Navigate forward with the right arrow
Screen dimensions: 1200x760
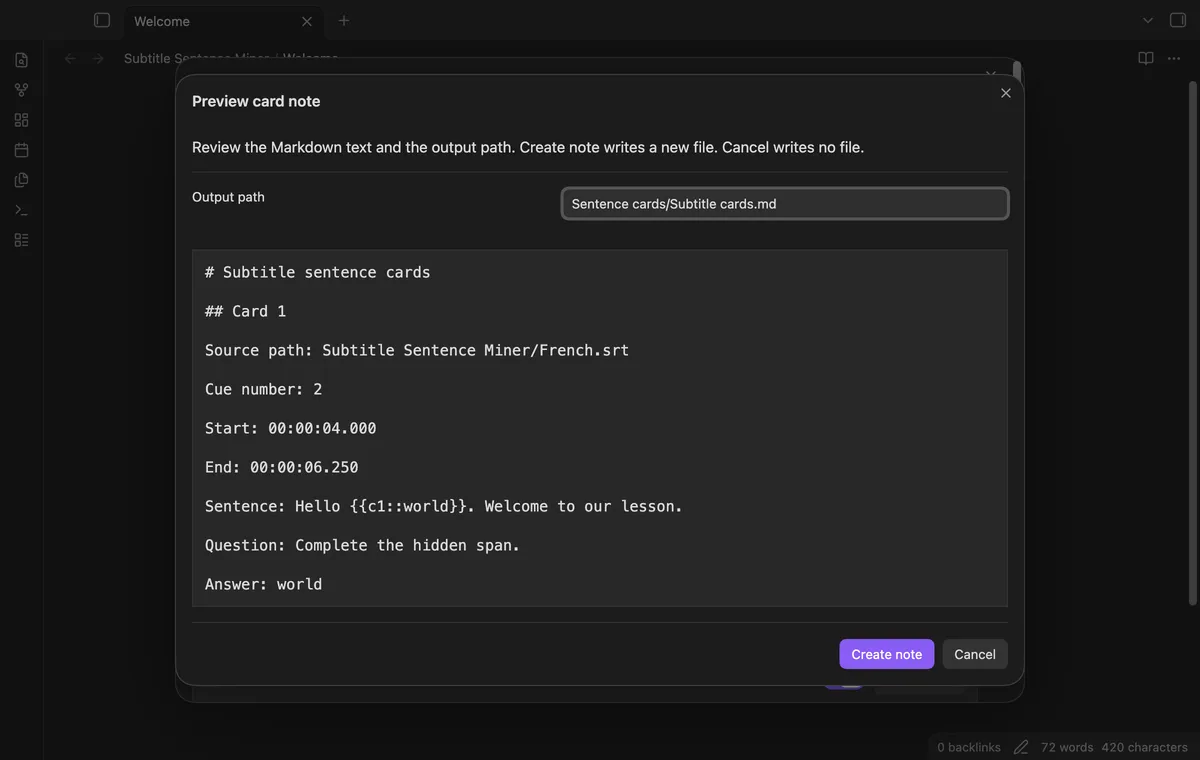pos(97,59)
